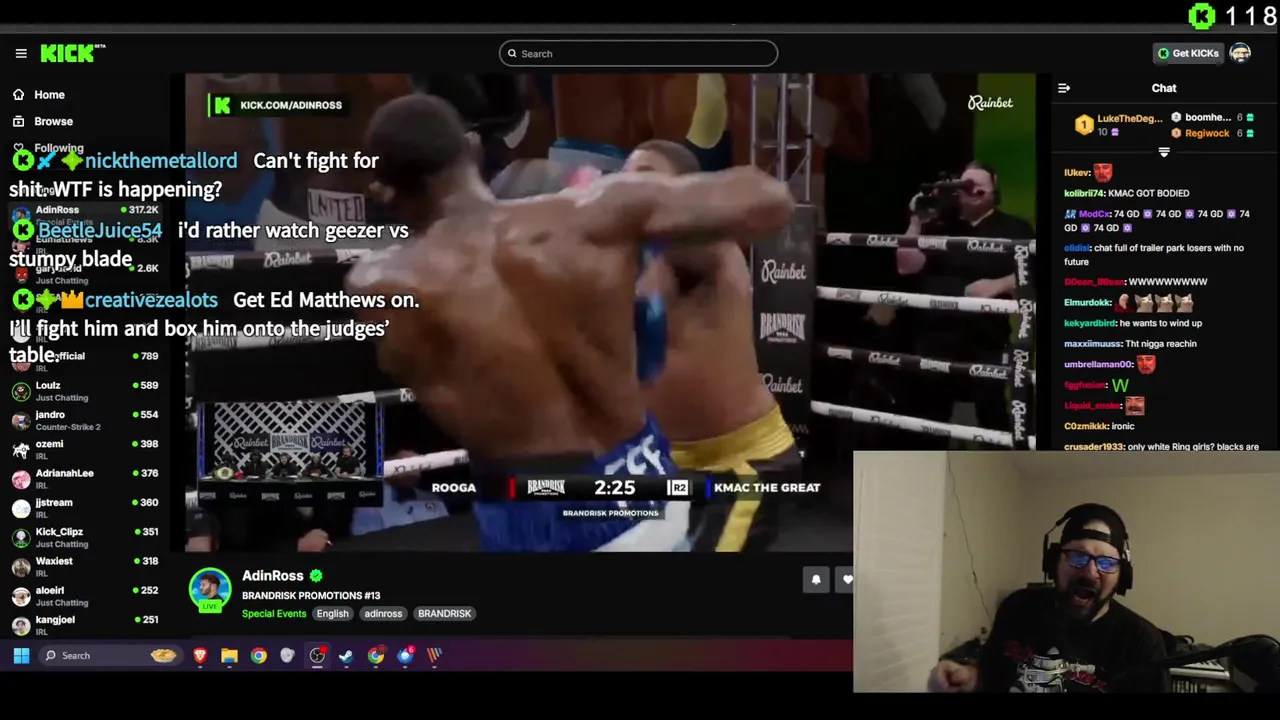Click the boxing video player area
This screenshot has width=1280, height=720.
[610, 312]
